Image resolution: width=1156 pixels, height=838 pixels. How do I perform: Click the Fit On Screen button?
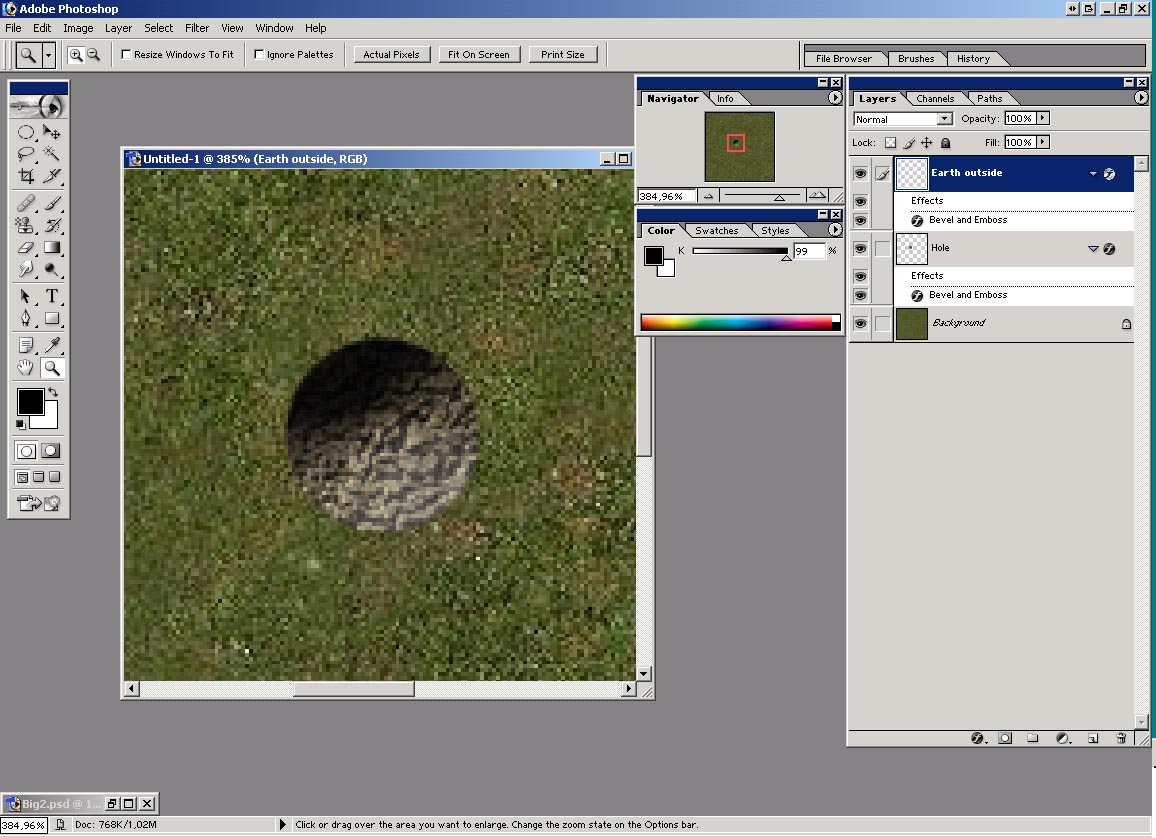pyautogui.click(x=479, y=55)
